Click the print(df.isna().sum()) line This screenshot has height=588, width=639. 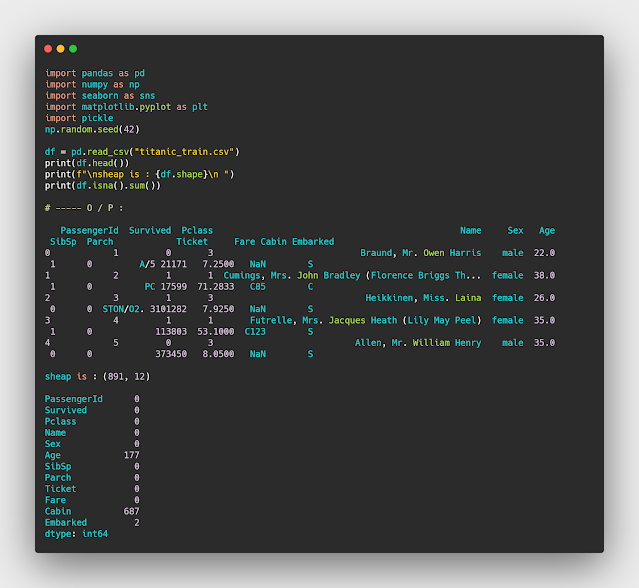pos(103,185)
